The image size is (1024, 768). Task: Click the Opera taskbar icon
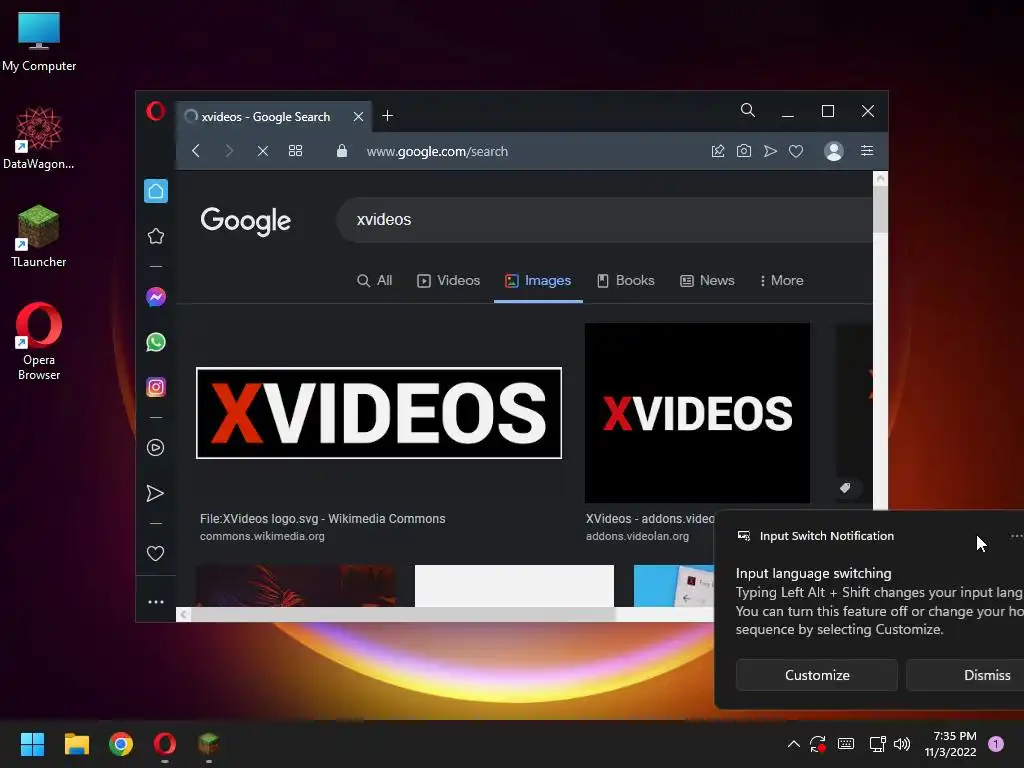point(165,744)
